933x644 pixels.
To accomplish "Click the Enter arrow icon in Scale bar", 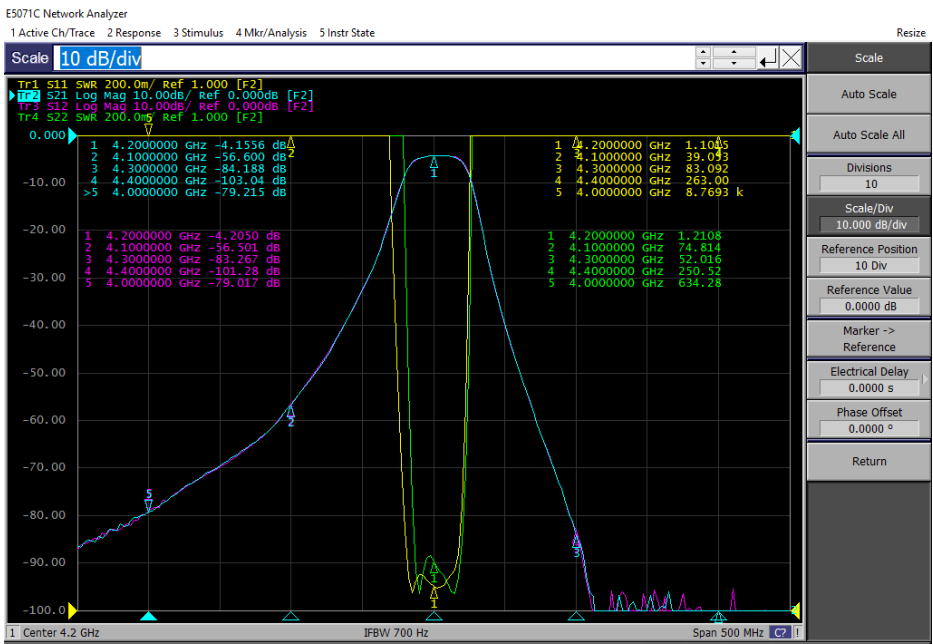I will (x=768, y=58).
